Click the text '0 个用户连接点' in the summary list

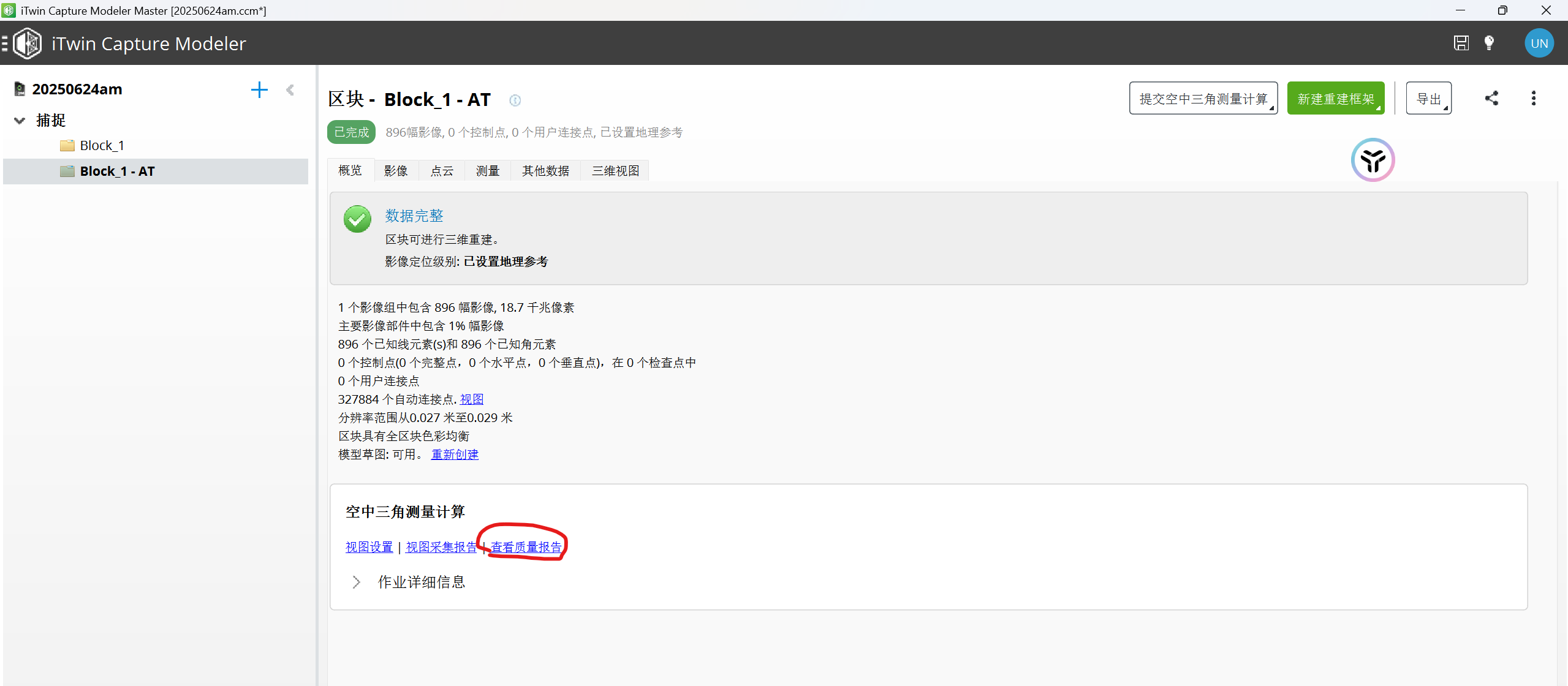click(379, 381)
